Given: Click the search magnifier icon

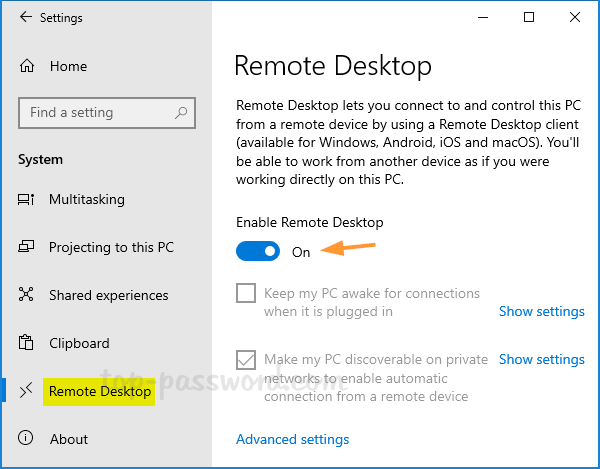Looking at the screenshot, I should coord(181,113).
